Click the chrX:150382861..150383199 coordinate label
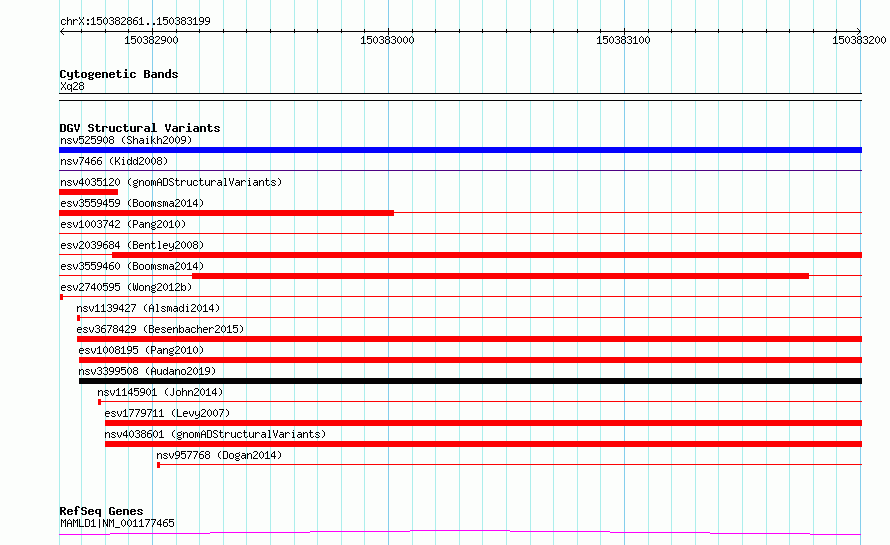Image resolution: width=890 pixels, height=545 pixels. [x=135, y=22]
